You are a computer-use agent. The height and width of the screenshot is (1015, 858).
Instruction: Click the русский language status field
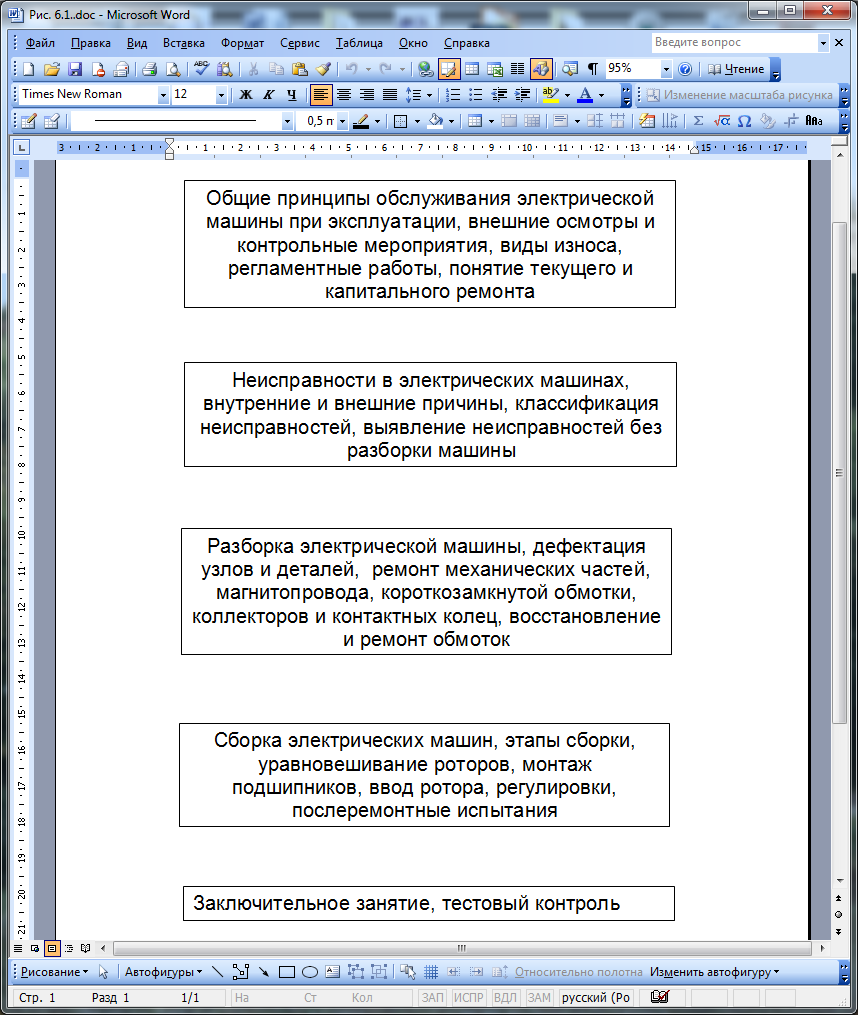coord(596,998)
